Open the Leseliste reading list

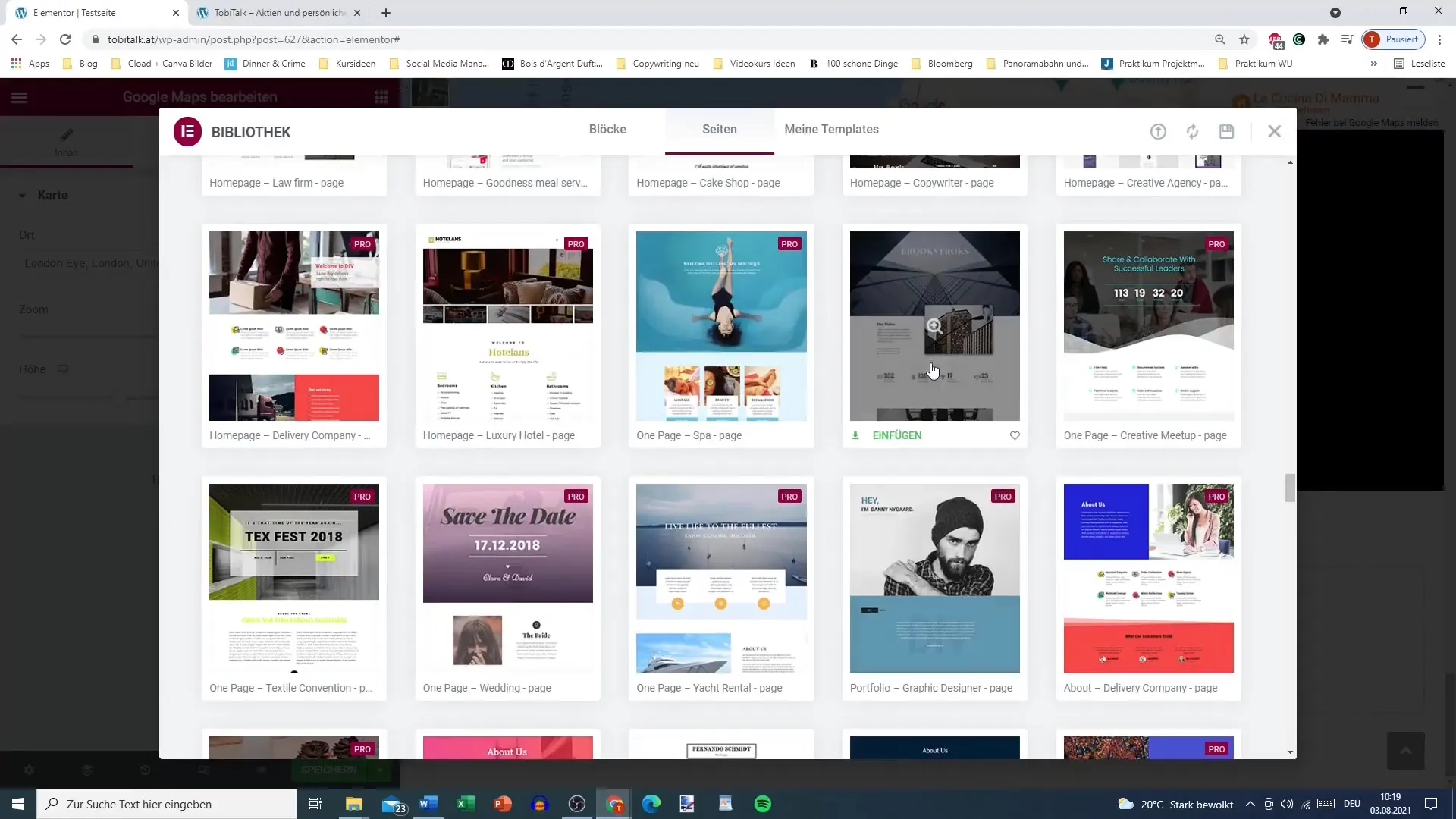click(x=1420, y=64)
